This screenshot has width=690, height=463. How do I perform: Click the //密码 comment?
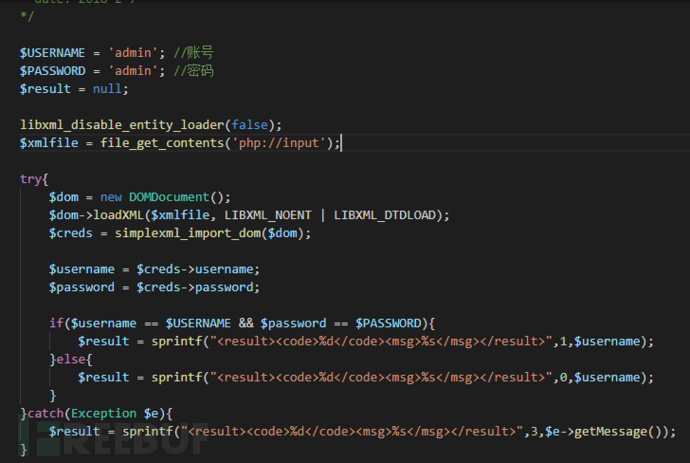click(x=193, y=71)
